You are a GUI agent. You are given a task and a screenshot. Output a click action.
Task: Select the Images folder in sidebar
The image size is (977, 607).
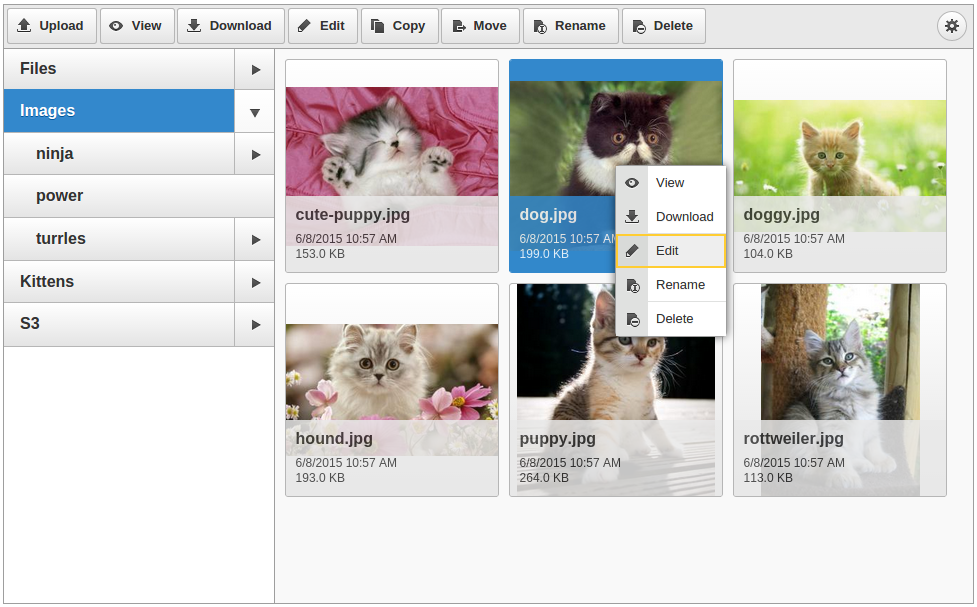pos(119,111)
